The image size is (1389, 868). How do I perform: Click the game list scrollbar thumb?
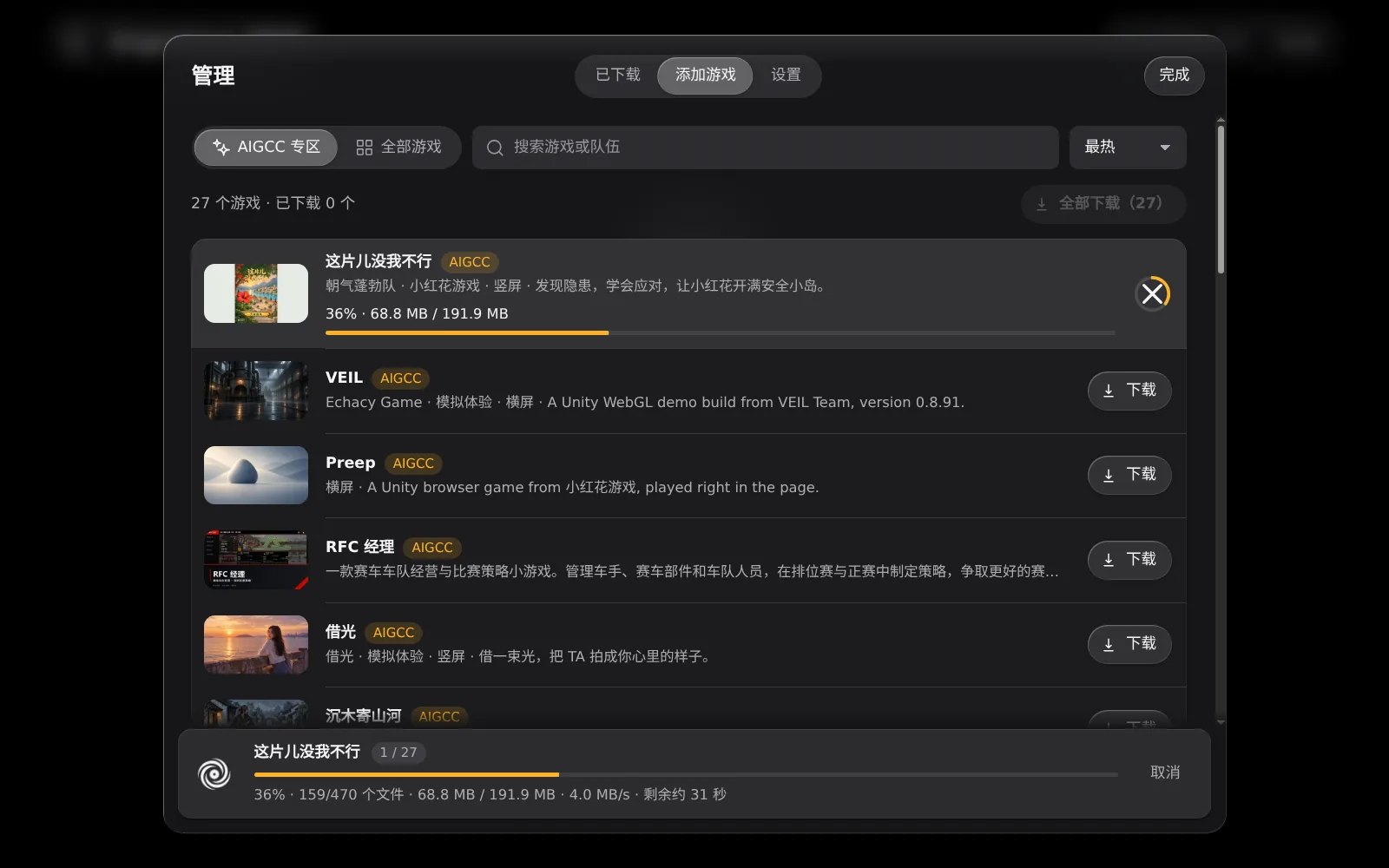pos(1221,200)
